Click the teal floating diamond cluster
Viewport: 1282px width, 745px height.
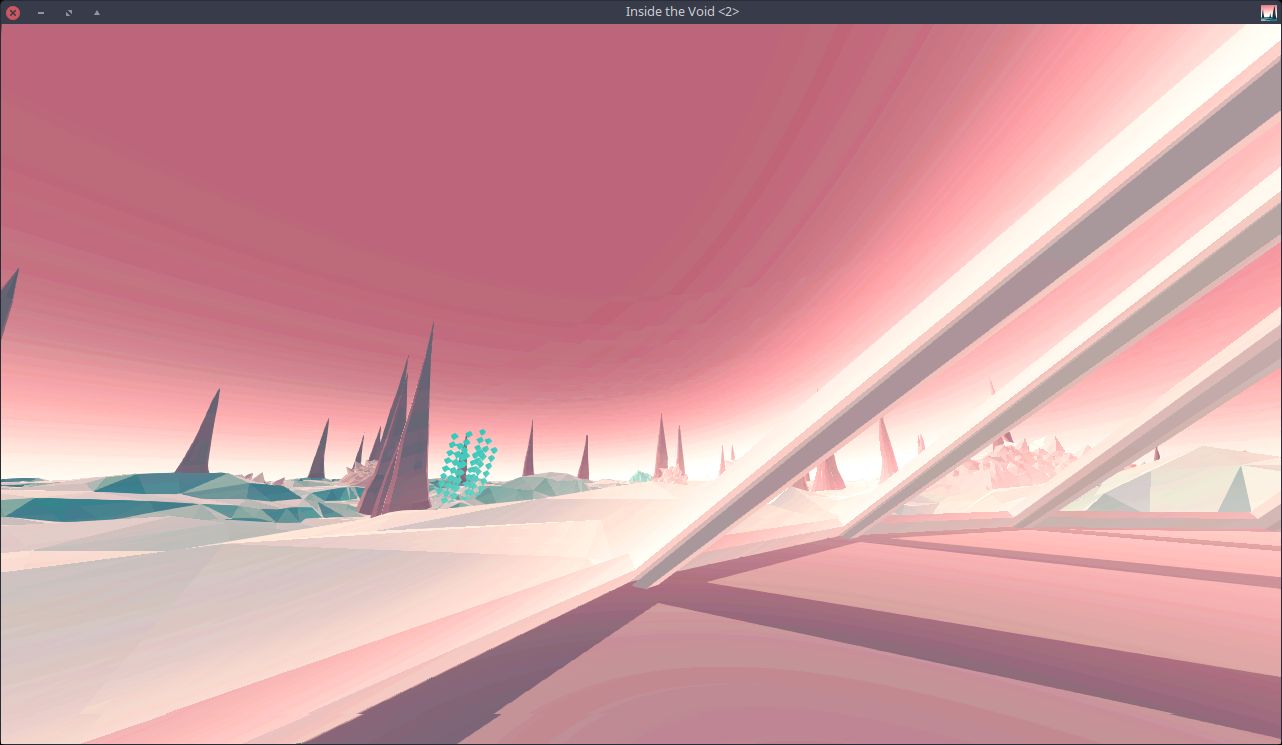(x=467, y=465)
